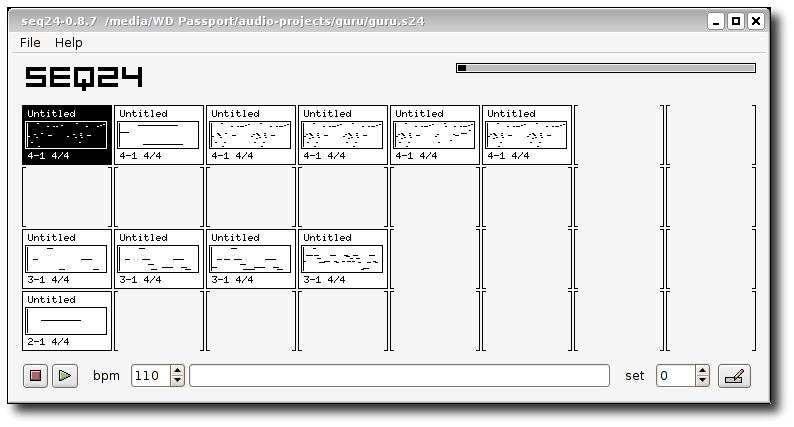Viewport: 794px width, 427px height.
Task: Open the song editor pencil button
Action: point(734,376)
